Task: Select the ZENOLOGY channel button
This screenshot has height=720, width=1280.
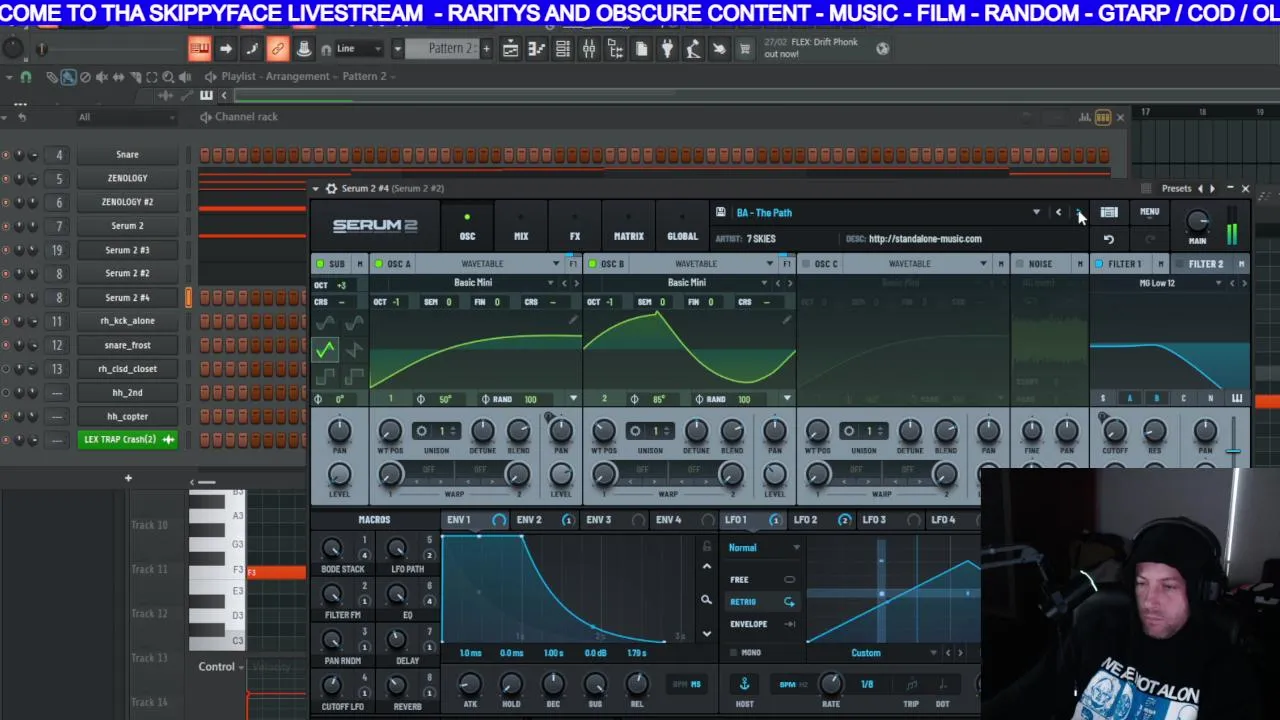Action: tap(127, 178)
